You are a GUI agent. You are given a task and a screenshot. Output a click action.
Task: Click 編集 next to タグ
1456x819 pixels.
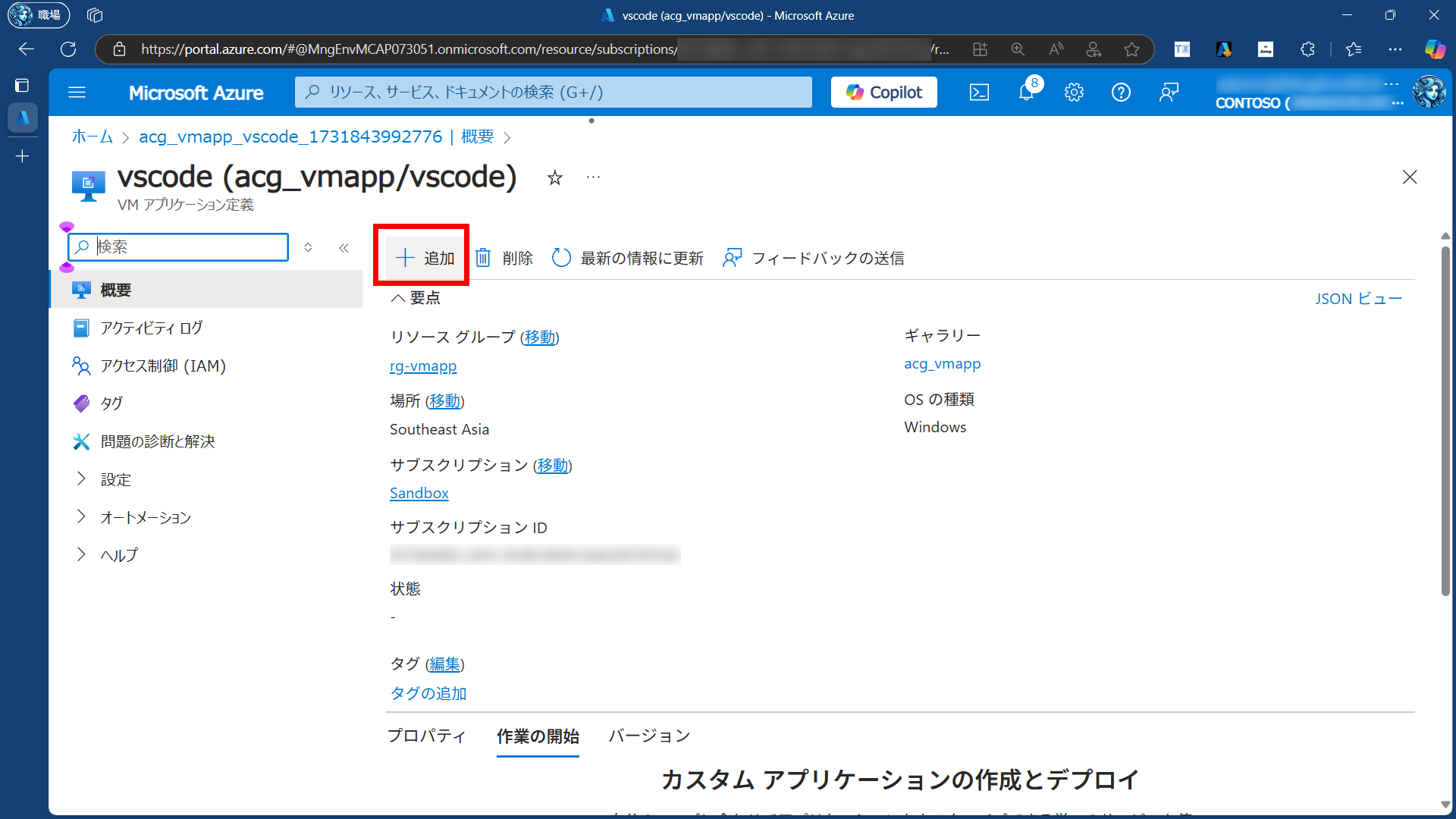pyautogui.click(x=444, y=665)
